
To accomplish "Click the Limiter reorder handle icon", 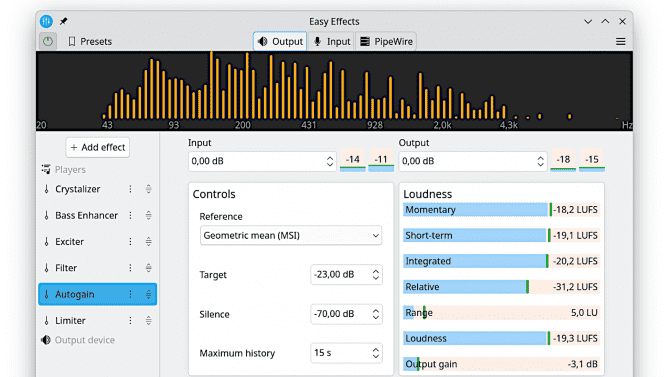I will 148,321.
